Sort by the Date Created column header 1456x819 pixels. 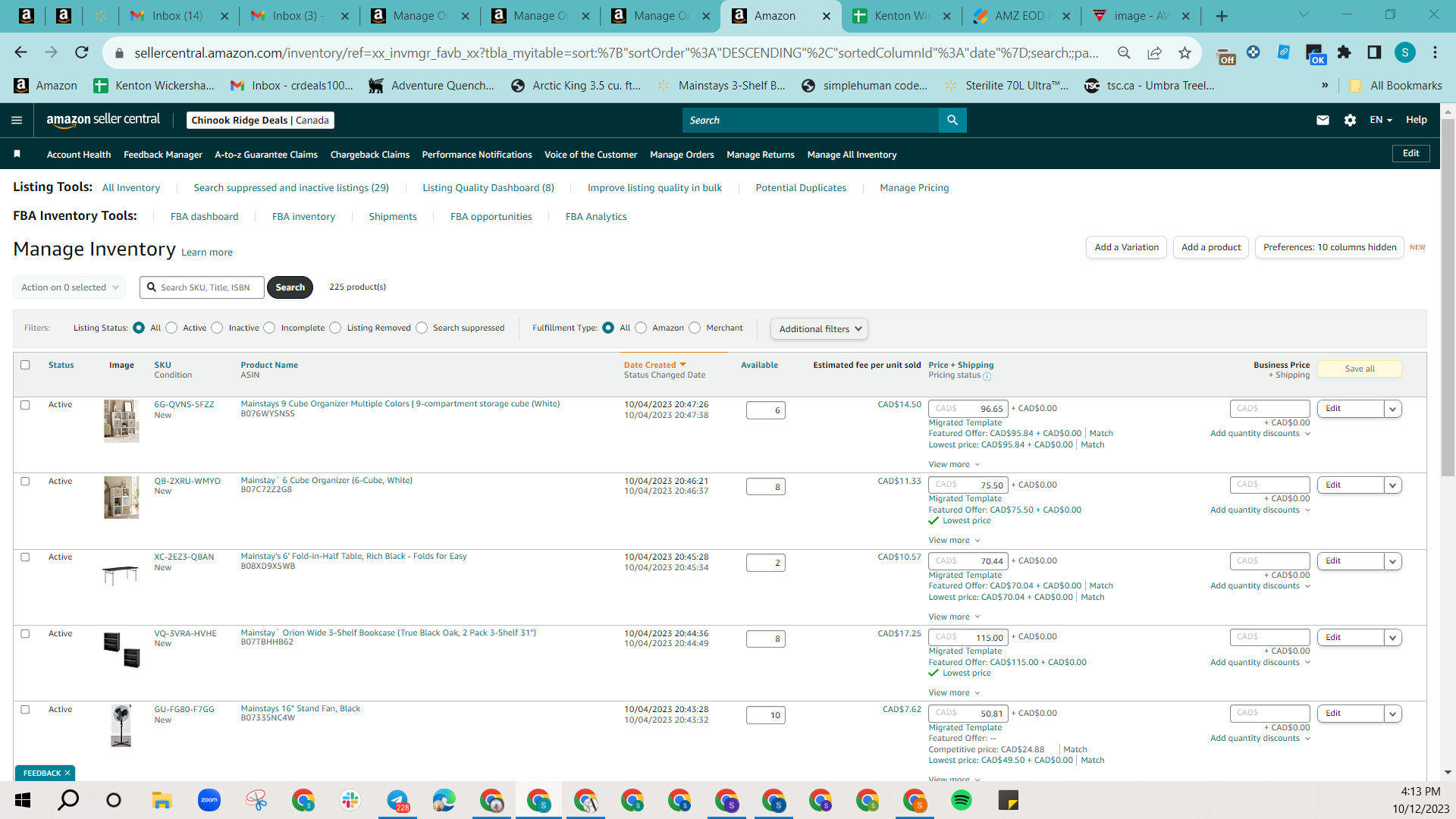click(655, 365)
